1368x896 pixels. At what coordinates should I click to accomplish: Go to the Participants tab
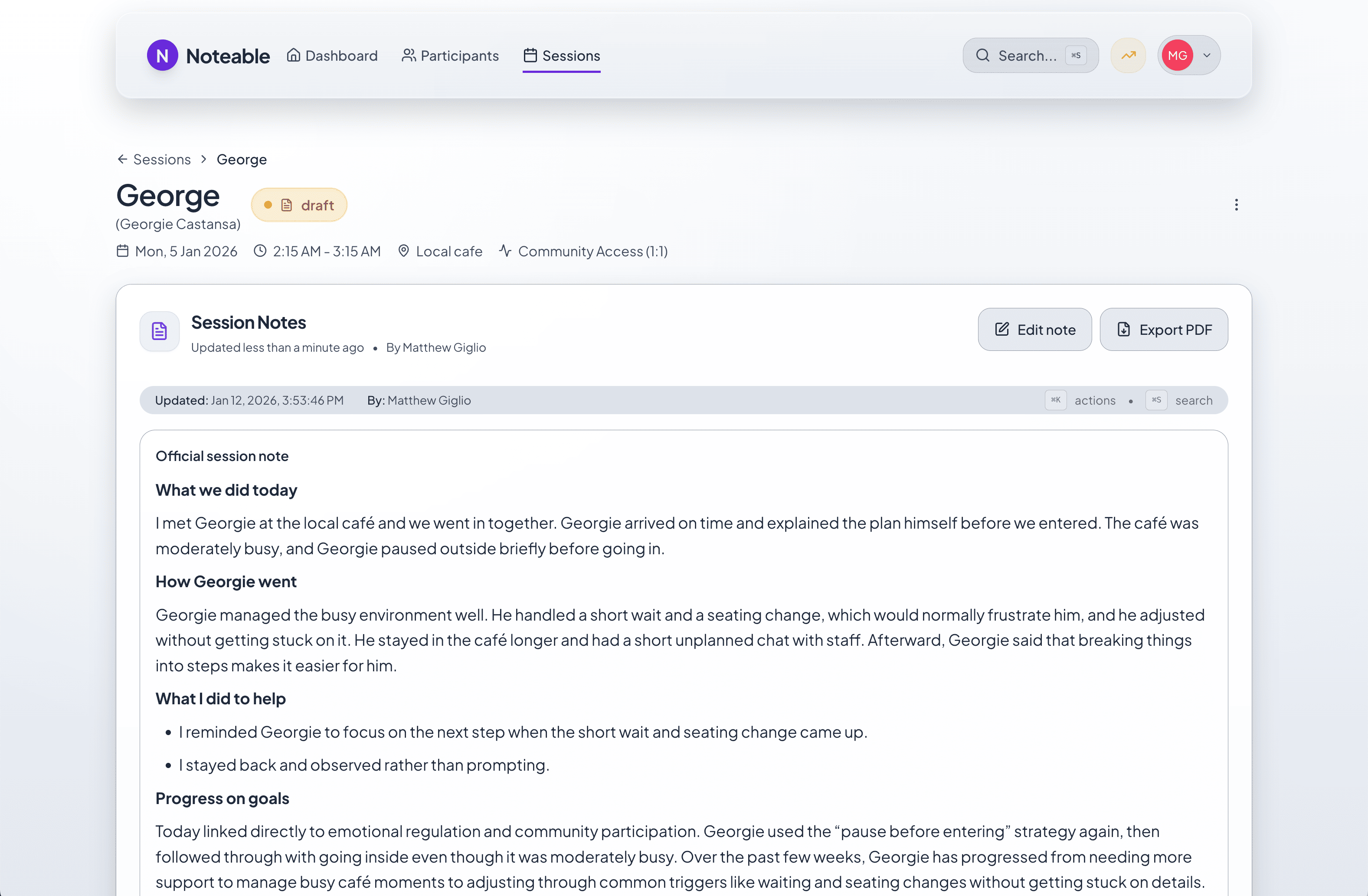(450, 56)
